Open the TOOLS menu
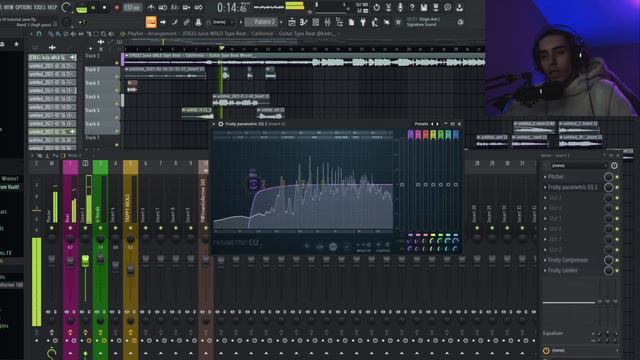 (x=41, y=7)
